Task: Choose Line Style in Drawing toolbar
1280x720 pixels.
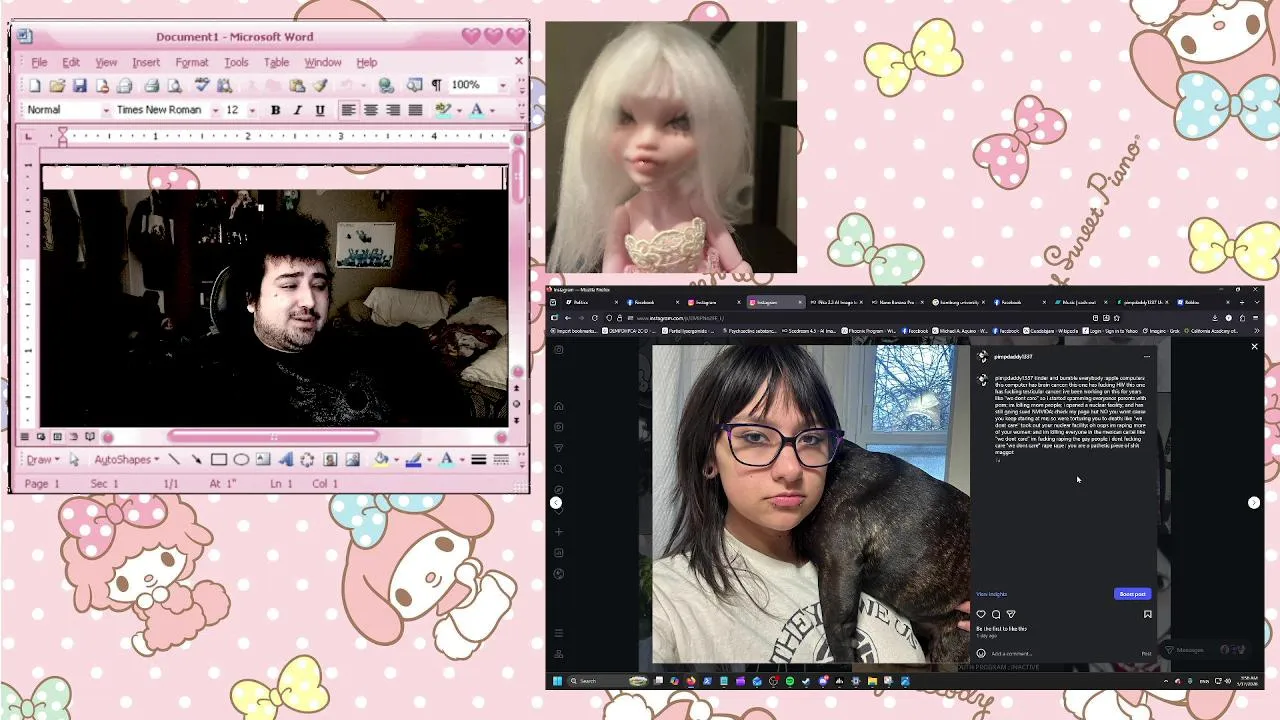Action: click(x=479, y=460)
